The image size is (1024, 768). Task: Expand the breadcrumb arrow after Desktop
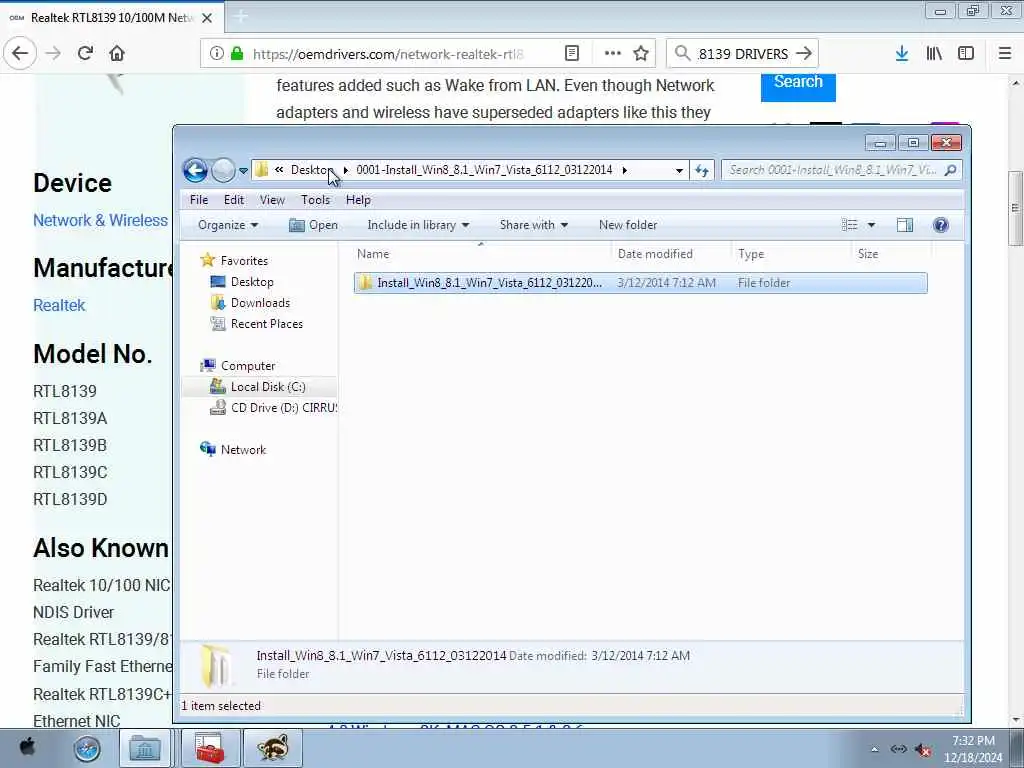point(345,170)
